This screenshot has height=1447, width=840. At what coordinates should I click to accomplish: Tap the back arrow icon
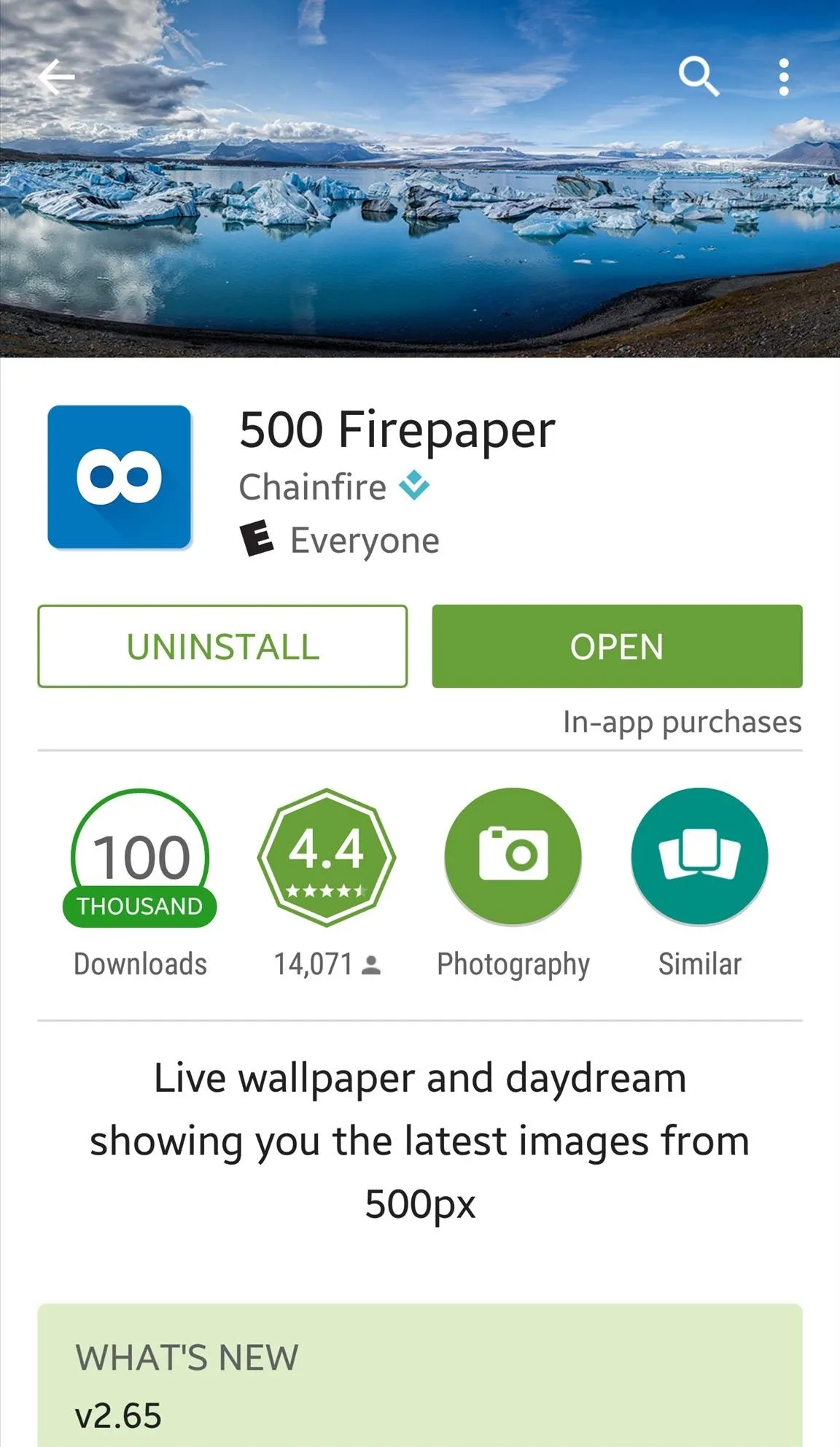57,77
